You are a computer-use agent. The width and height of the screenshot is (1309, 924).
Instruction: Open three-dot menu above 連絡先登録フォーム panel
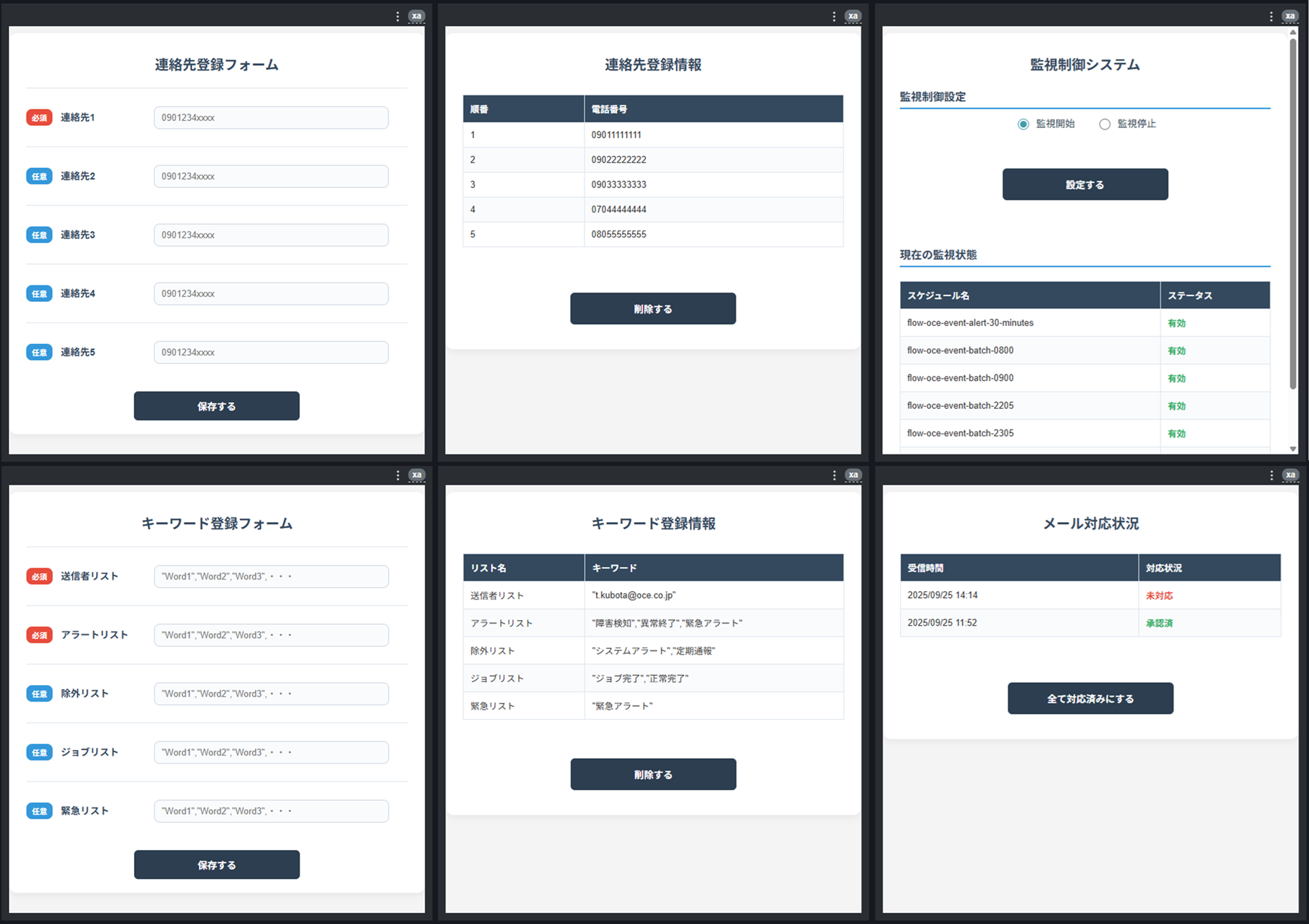[x=397, y=17]
